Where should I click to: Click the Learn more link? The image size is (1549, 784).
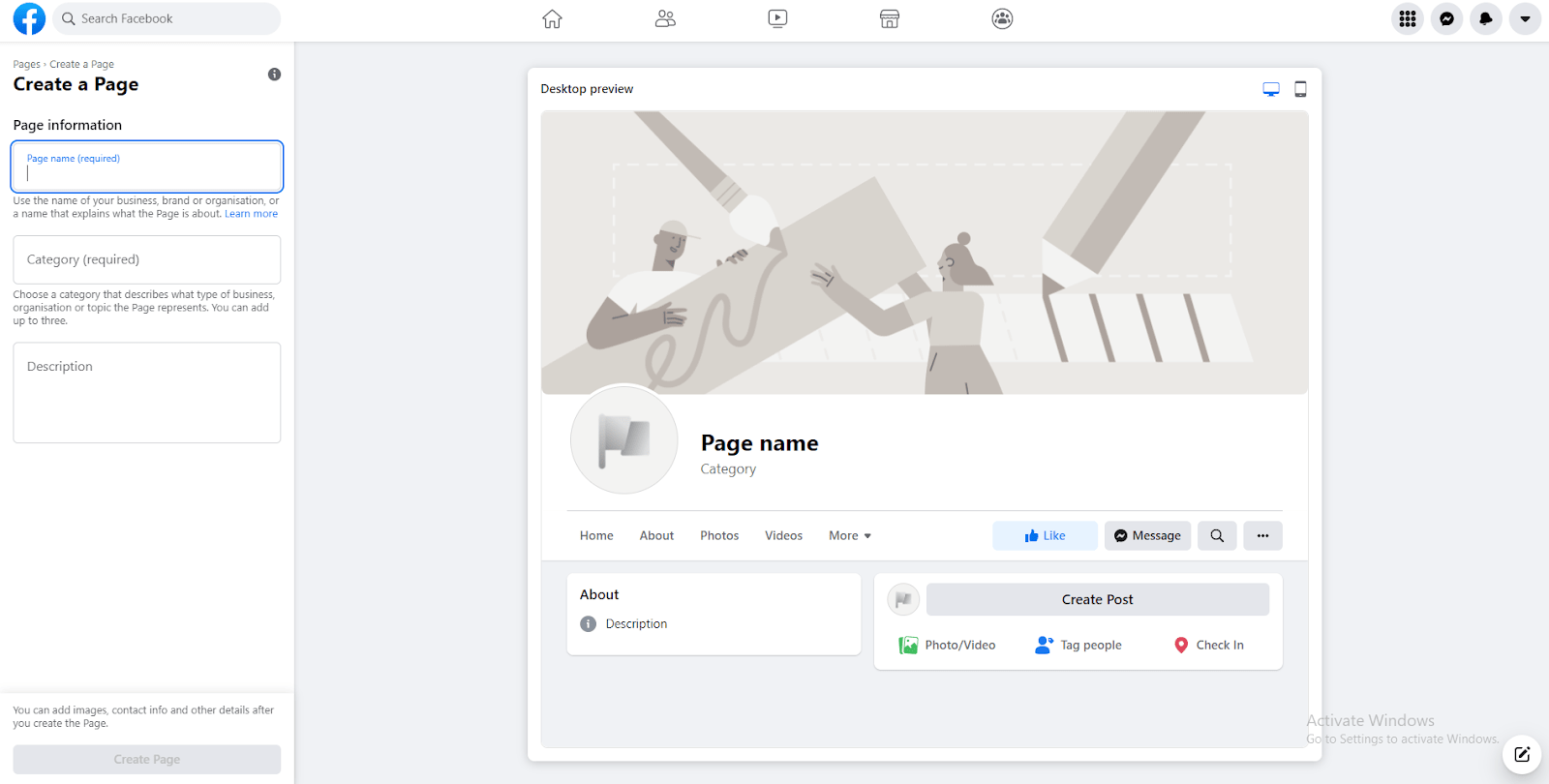pos(251,214)
